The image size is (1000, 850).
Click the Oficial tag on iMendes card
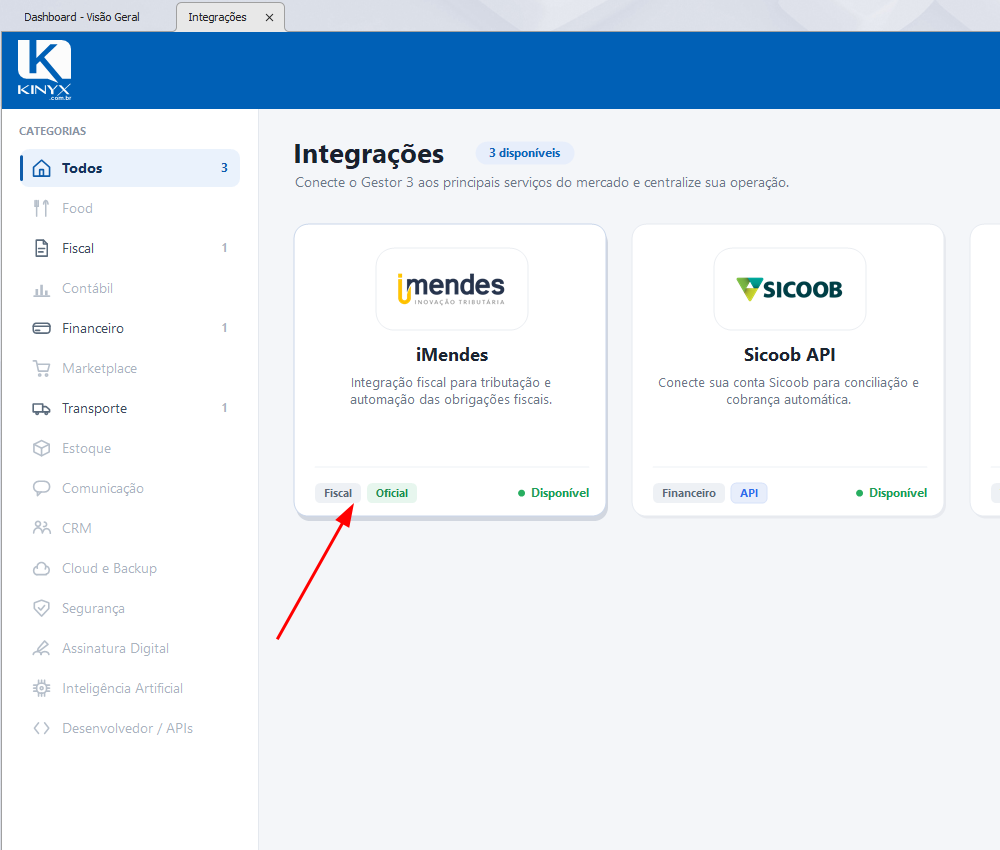(392, 493)
